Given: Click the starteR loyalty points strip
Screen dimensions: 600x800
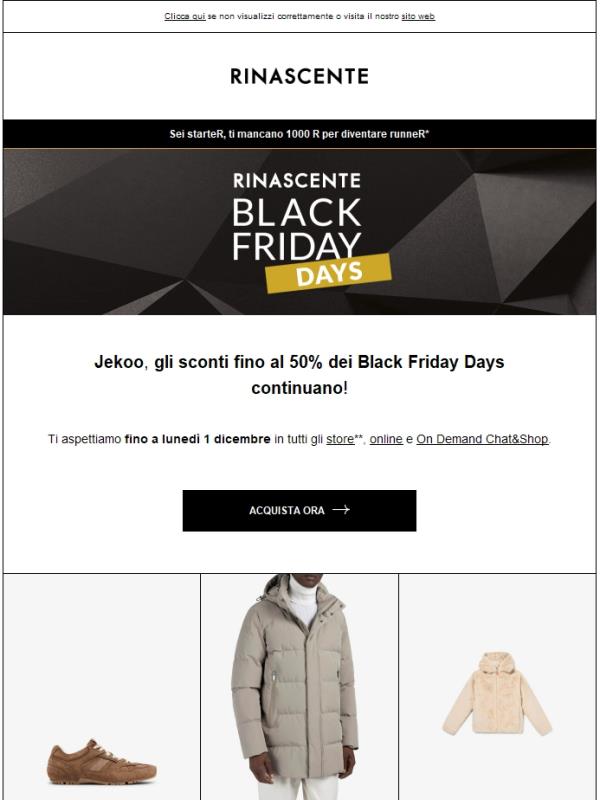Looking at the screenshot, I should point(300,133).
